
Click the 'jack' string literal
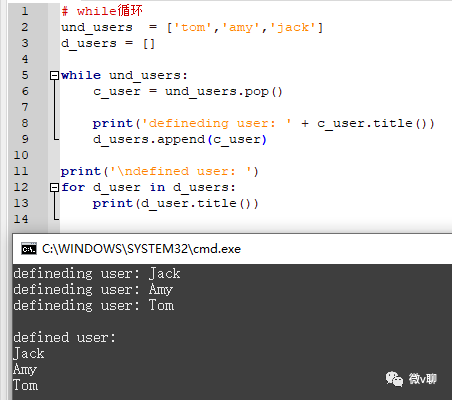(x=293, y=28)
